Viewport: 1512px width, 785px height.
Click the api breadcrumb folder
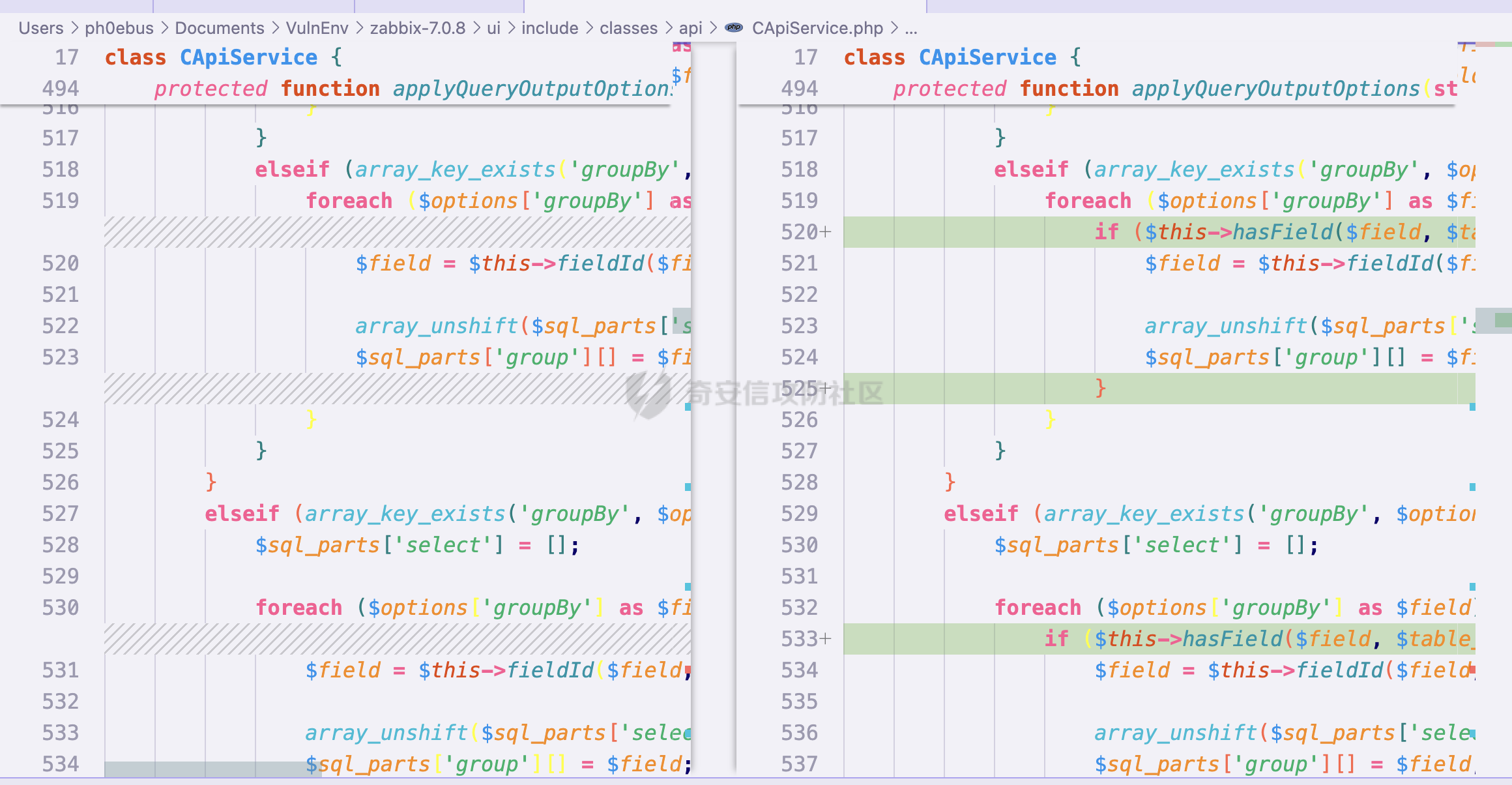690,28
